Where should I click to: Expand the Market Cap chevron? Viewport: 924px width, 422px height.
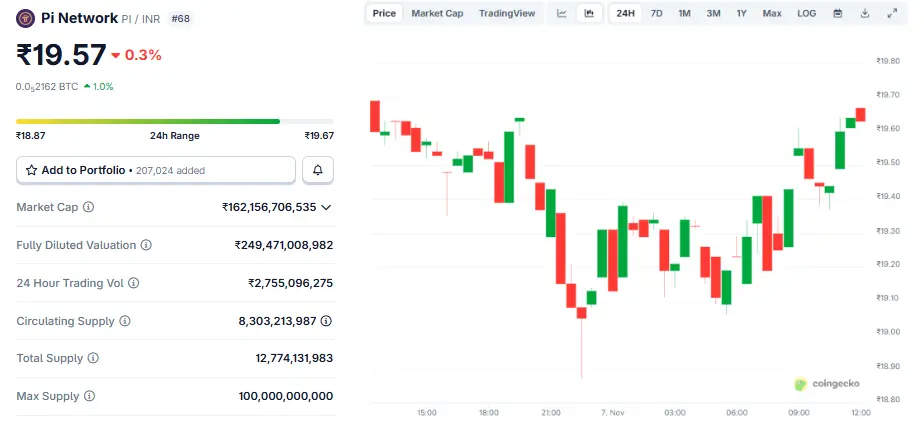(x=326, y=207)
